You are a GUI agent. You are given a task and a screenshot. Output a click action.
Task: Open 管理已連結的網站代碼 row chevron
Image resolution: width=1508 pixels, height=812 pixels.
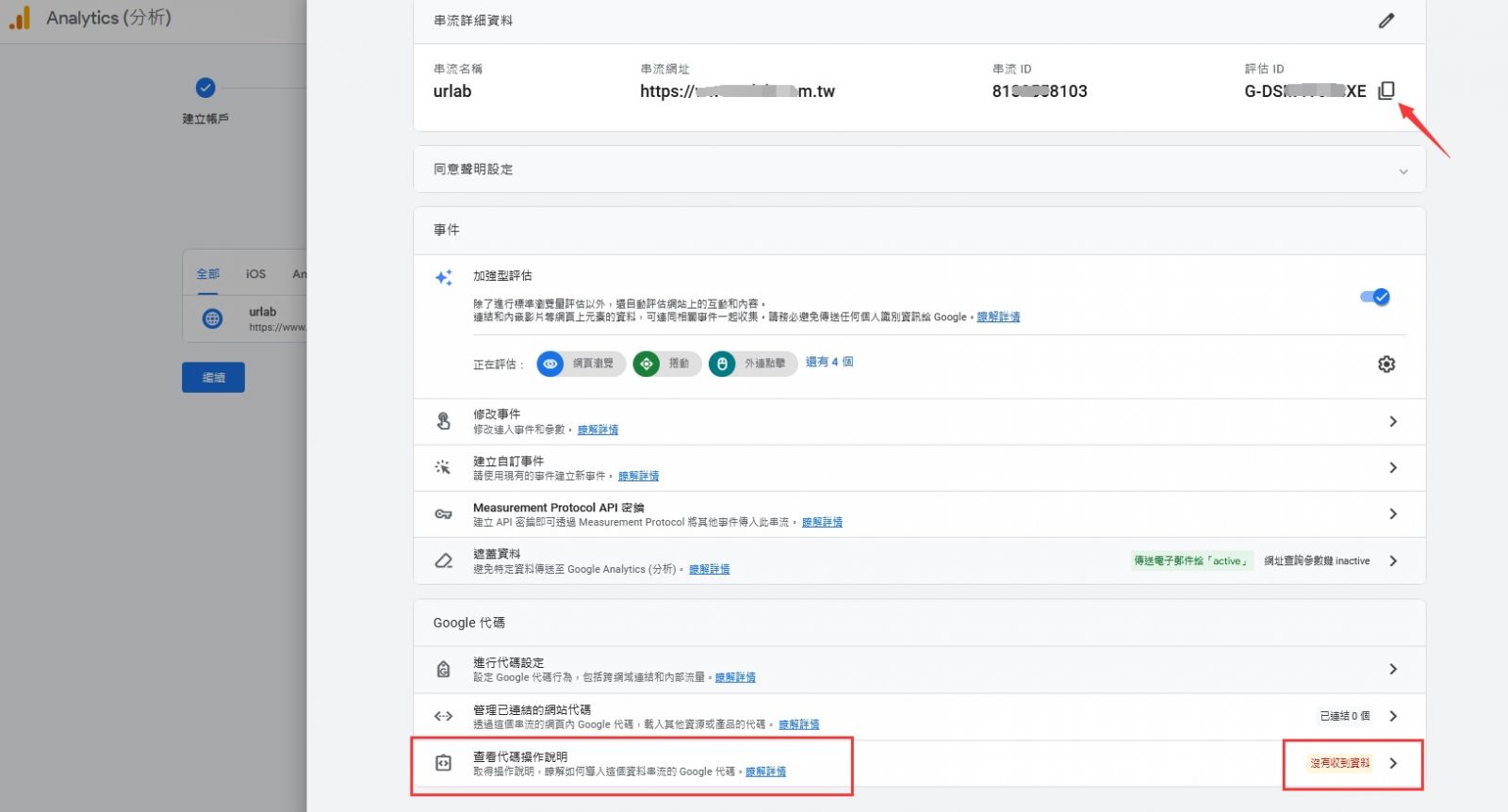pyautogui.click(x=1393, y=716)
